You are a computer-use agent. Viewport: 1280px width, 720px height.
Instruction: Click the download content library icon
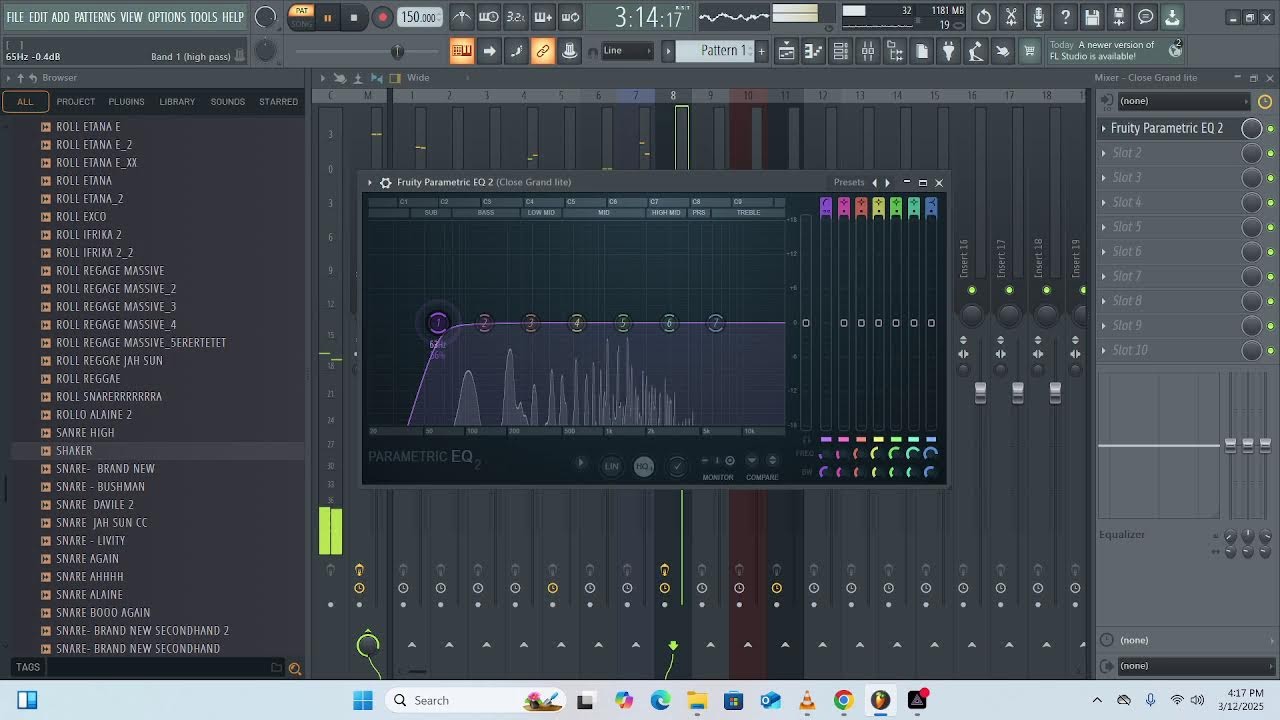(x=1173, y=17)
